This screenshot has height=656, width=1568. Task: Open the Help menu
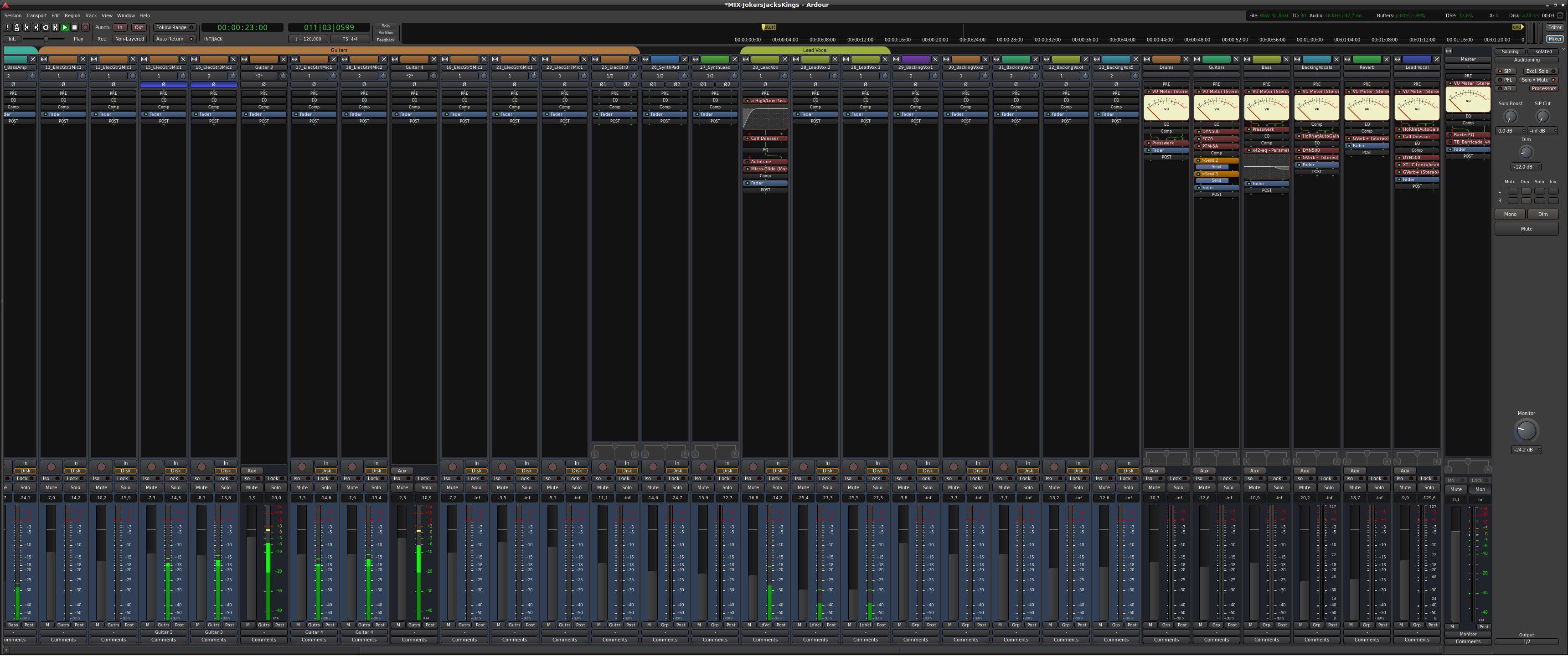[145, 16]
